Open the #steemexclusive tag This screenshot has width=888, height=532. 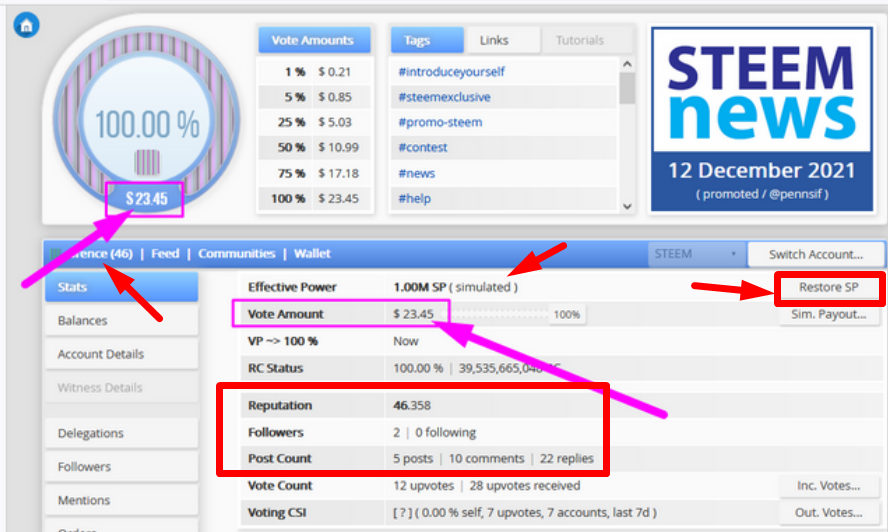pos(444,97)
